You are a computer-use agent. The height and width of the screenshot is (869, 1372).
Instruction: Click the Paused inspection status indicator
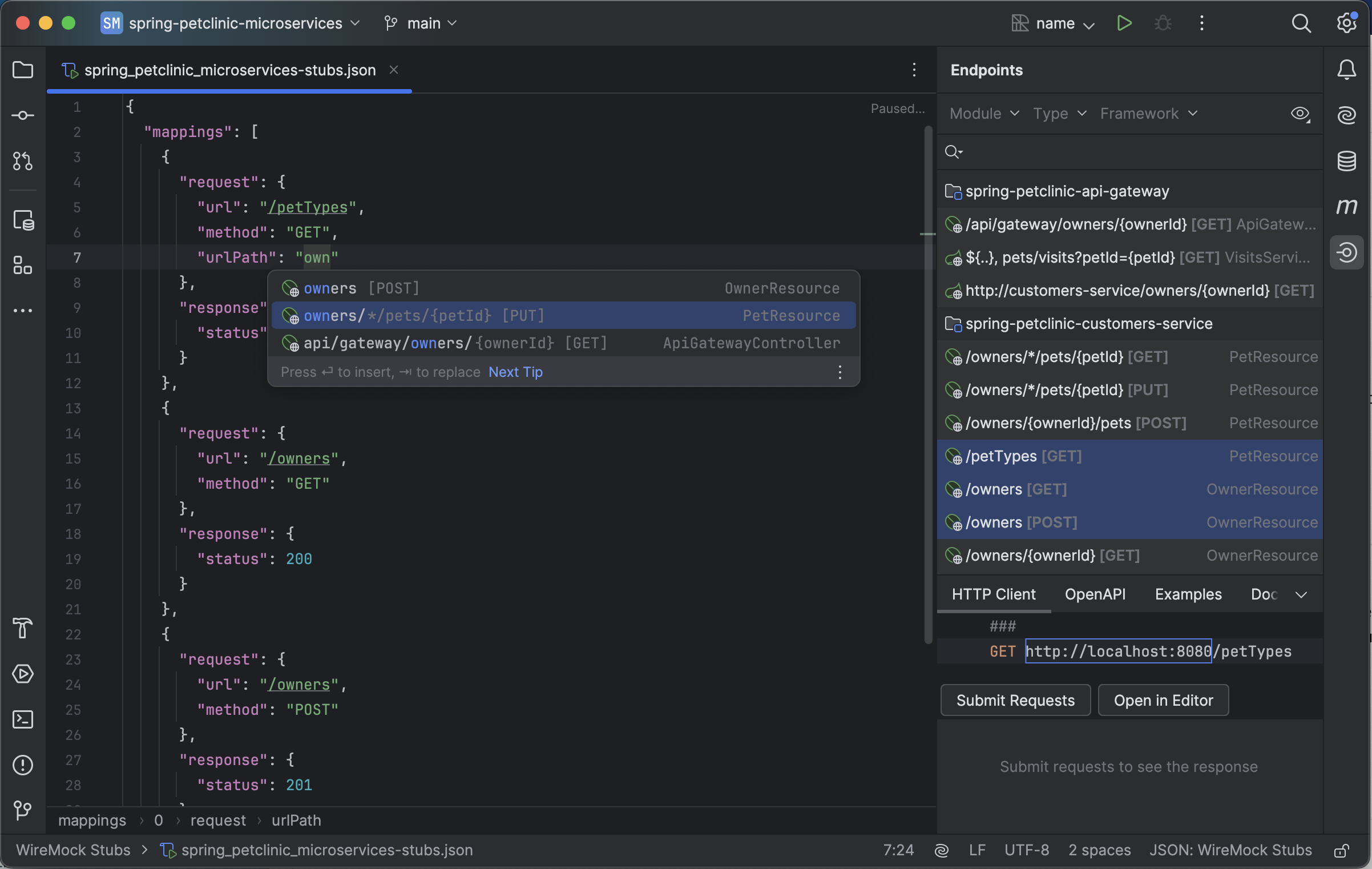897,108
